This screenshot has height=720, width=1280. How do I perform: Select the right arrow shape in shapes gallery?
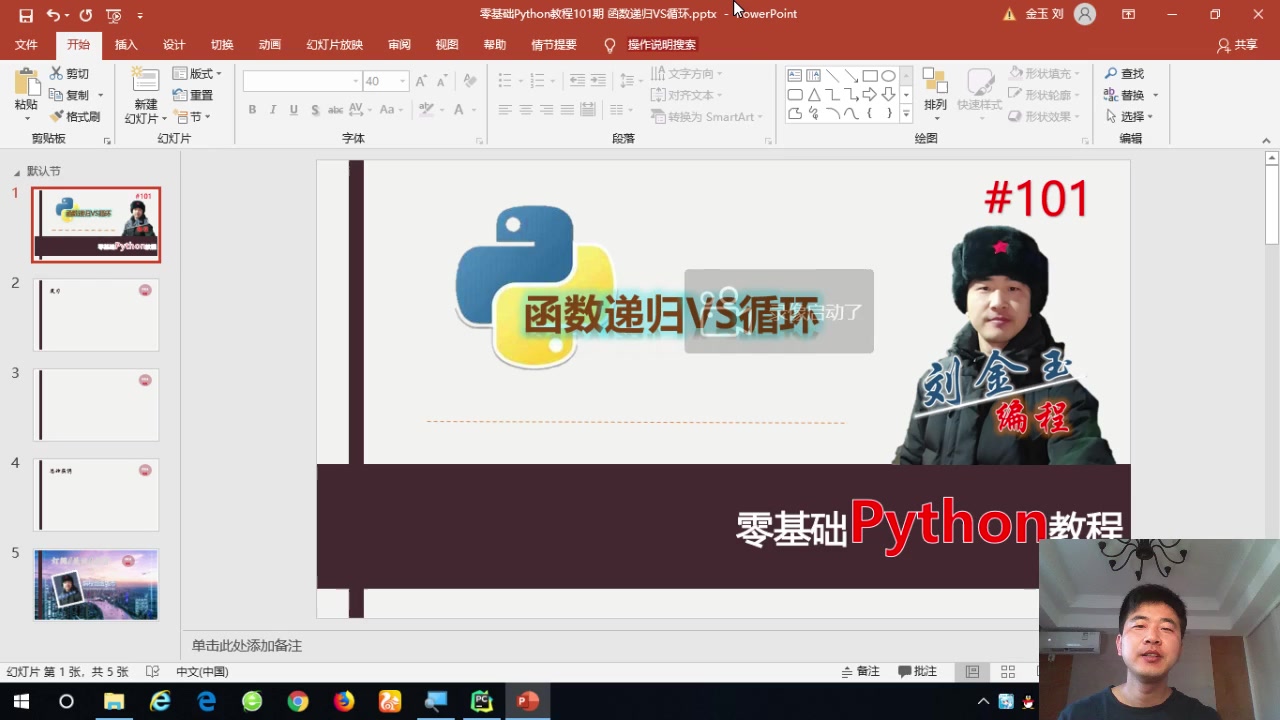870,95
